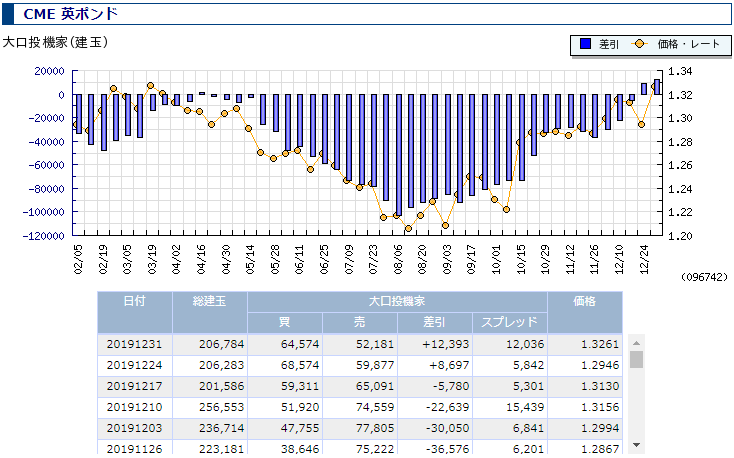Click the 買 column header
Screen dimensions: 734x458
[x=285, y=322]
